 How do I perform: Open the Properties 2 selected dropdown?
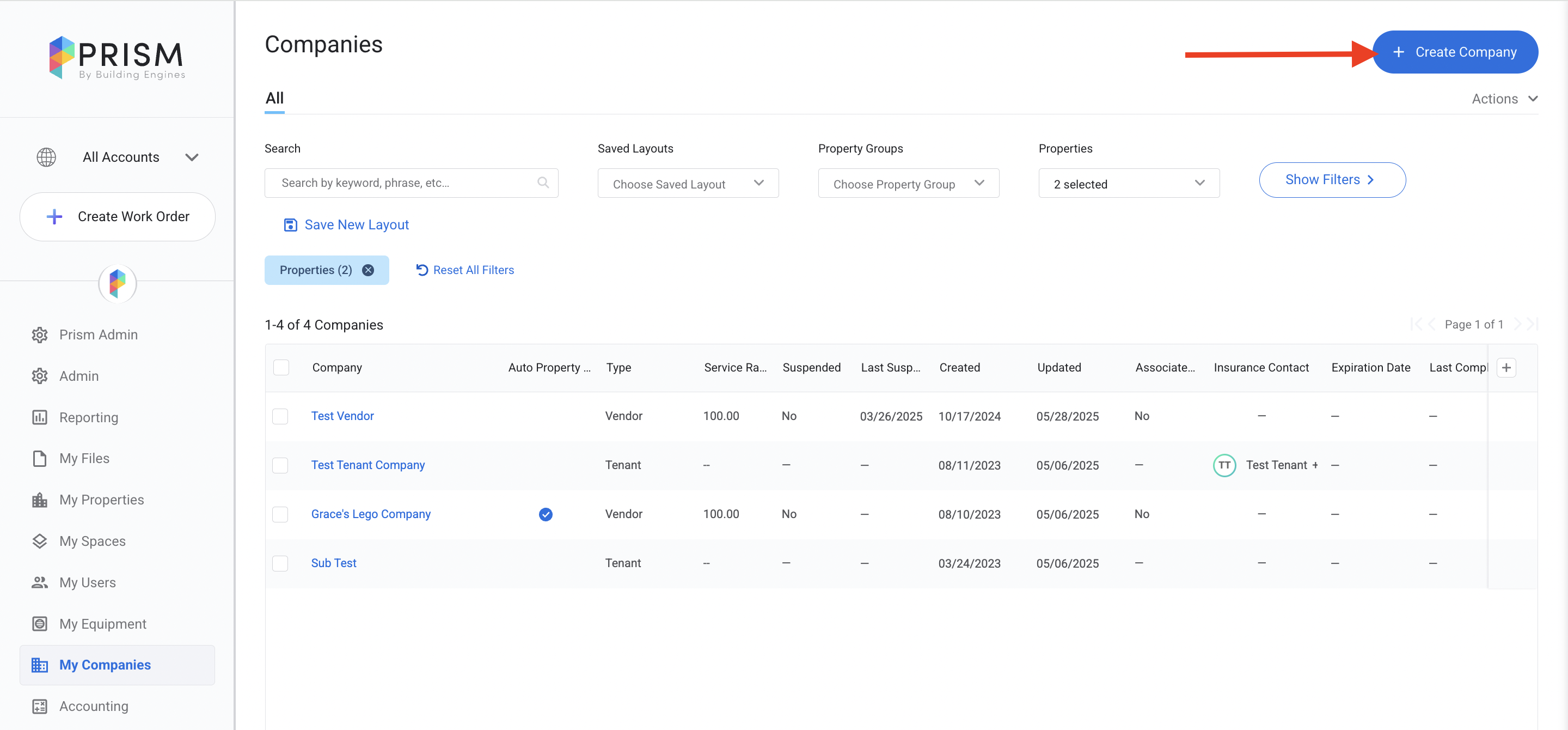(x=1129, y=183)
